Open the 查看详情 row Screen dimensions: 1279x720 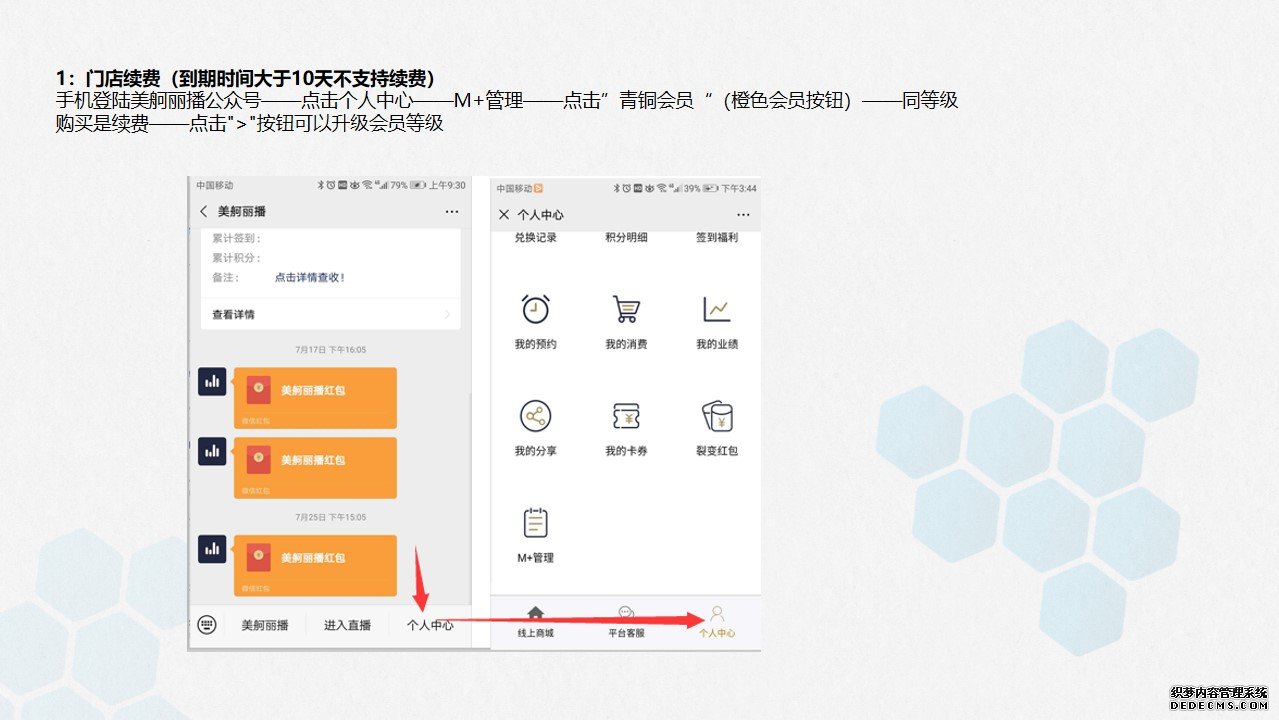click(330, 314)
